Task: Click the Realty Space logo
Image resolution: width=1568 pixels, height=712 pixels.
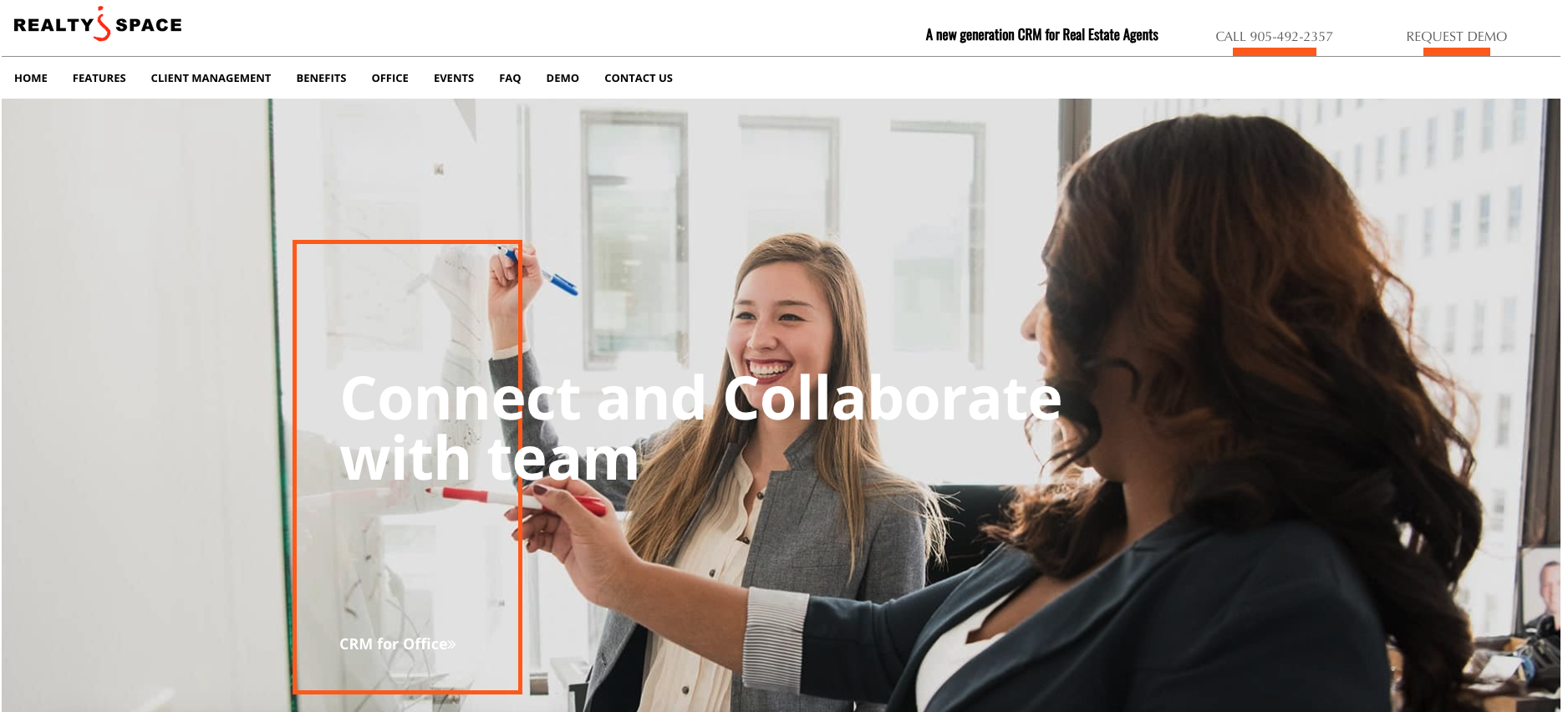Action: point(98,24)
